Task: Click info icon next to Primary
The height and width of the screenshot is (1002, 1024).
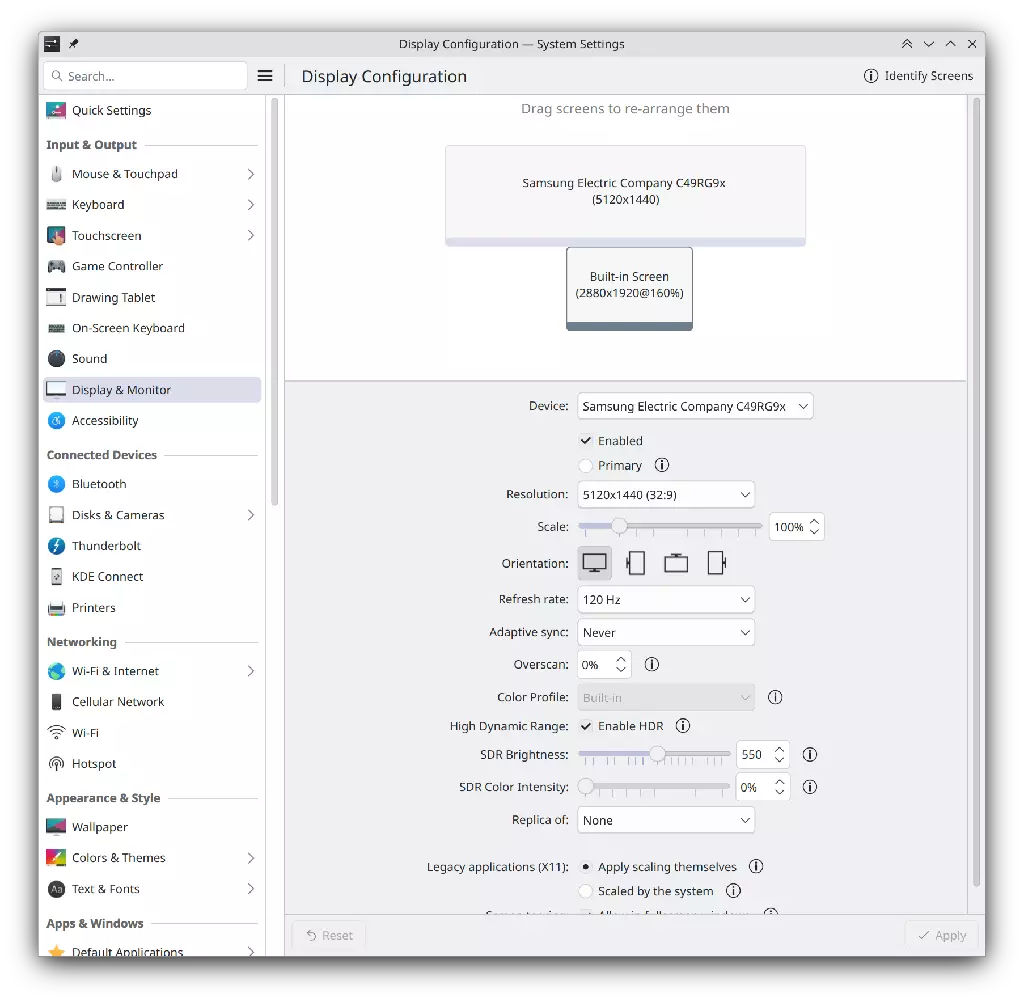Action: click(662, 465)
